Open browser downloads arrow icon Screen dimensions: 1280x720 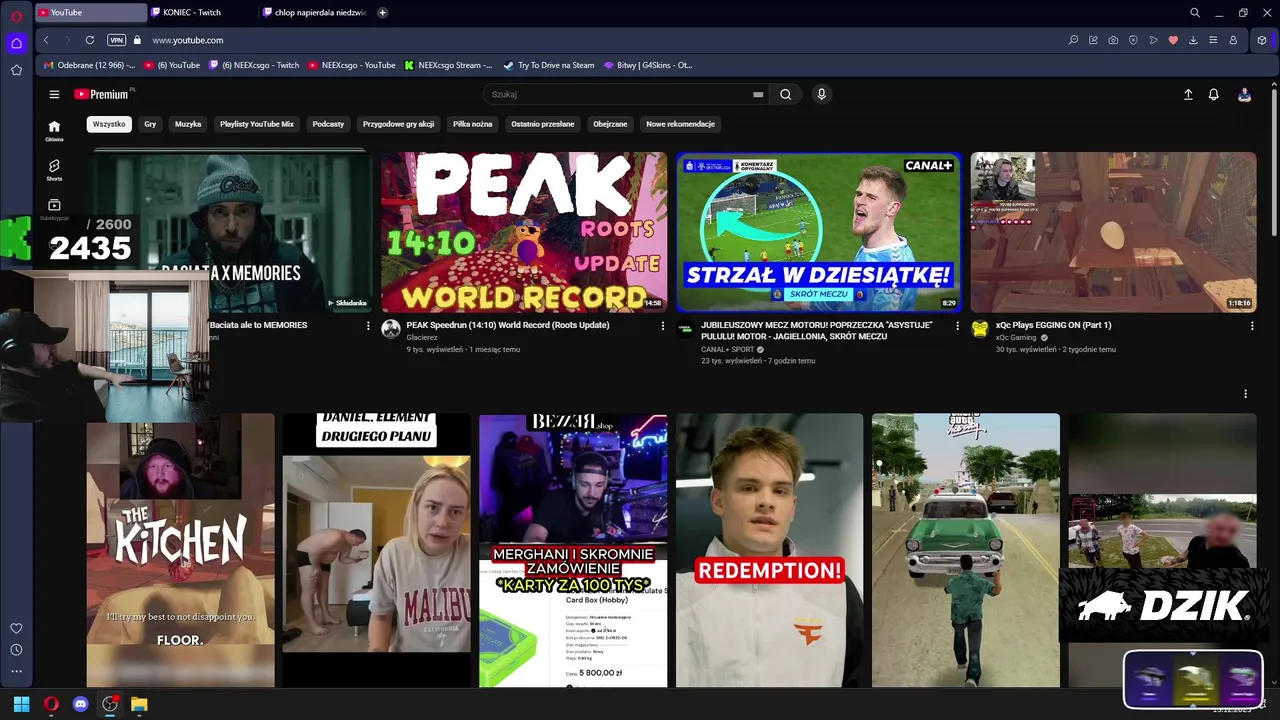click(1193, 40)
